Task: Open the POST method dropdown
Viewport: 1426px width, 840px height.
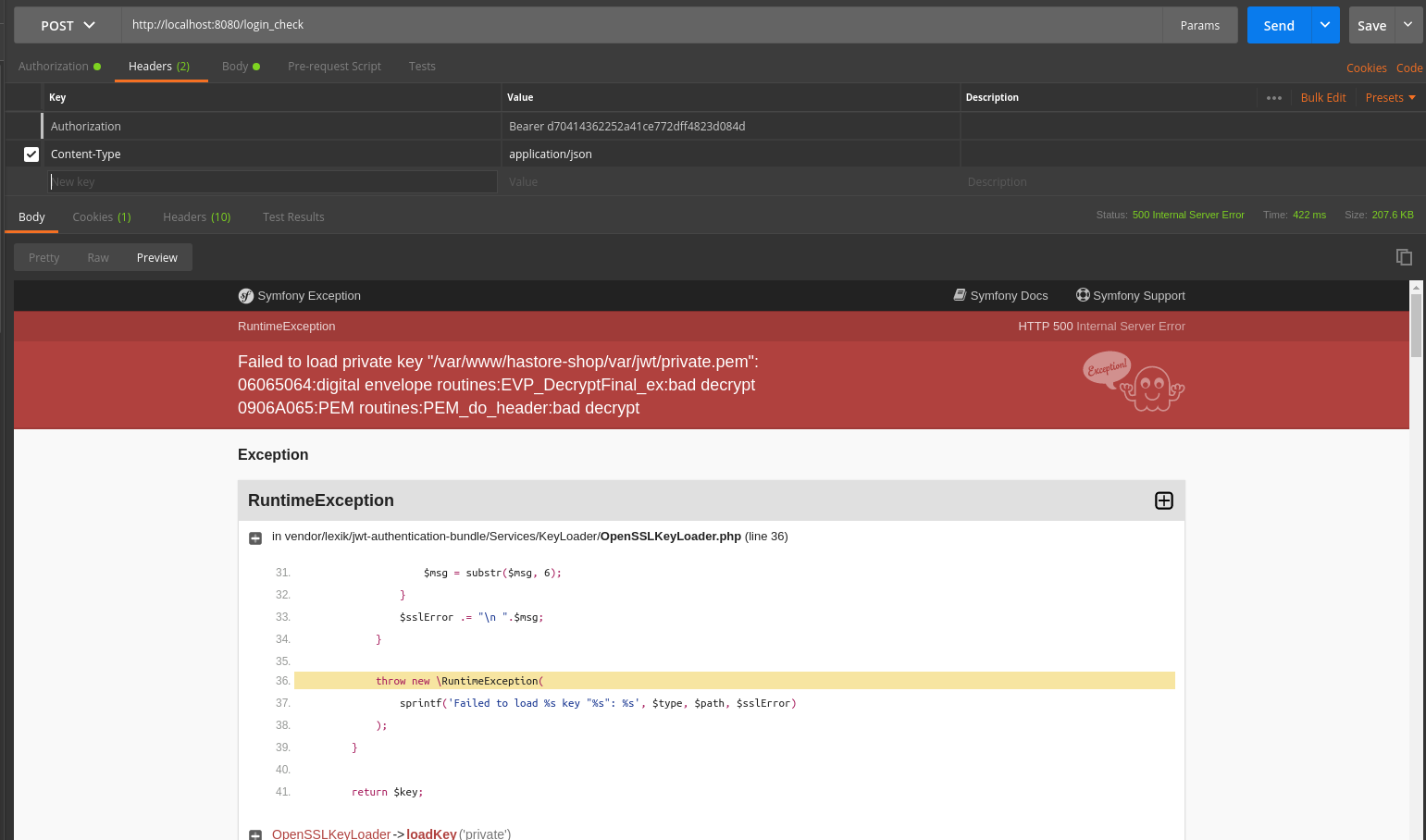Action: [x=66, y=25]
